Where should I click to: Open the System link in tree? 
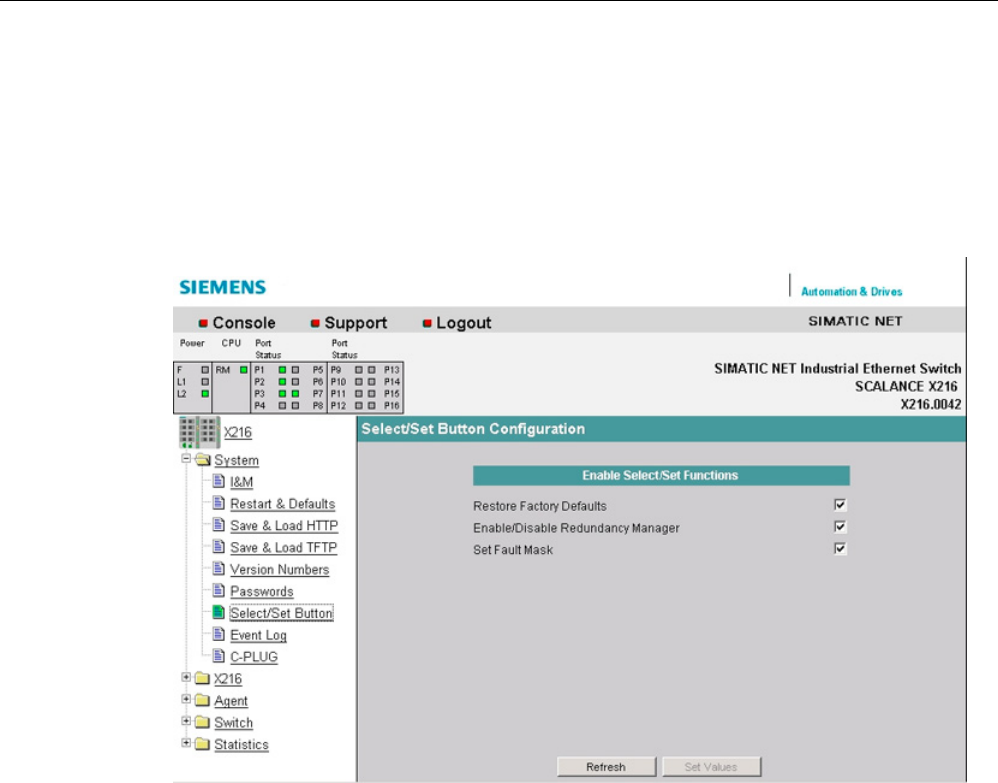pyautogui.click(x=236, y=460)
